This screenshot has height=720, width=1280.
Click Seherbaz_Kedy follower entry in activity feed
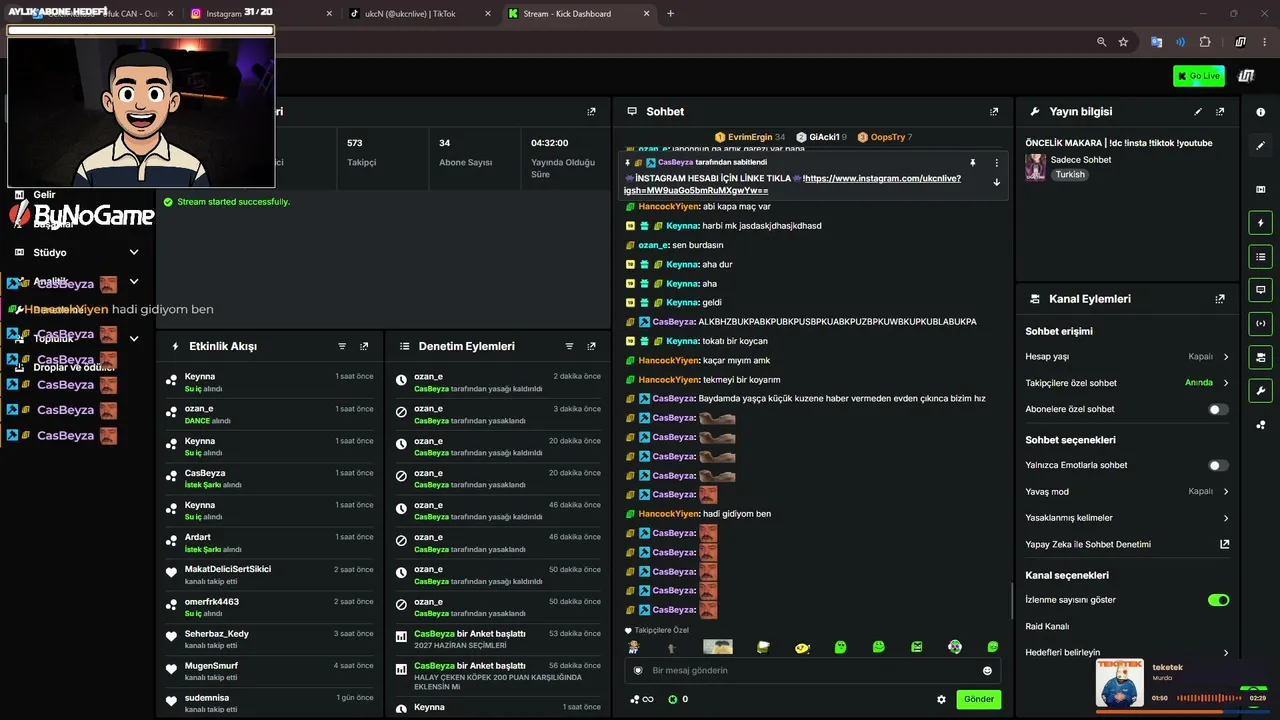(x=270, y=638)
